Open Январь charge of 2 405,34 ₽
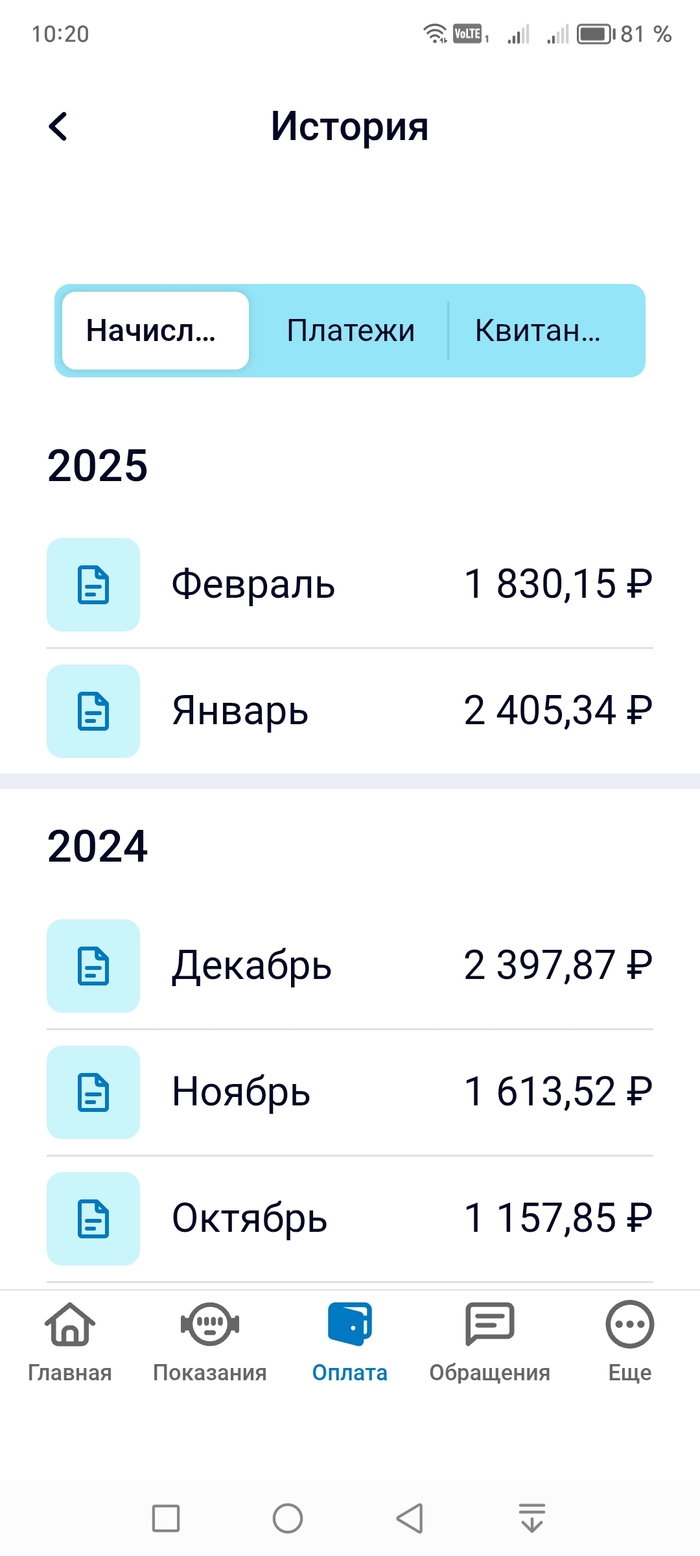Viewport: 700px width, 1556px height. (x=400, y=711)
